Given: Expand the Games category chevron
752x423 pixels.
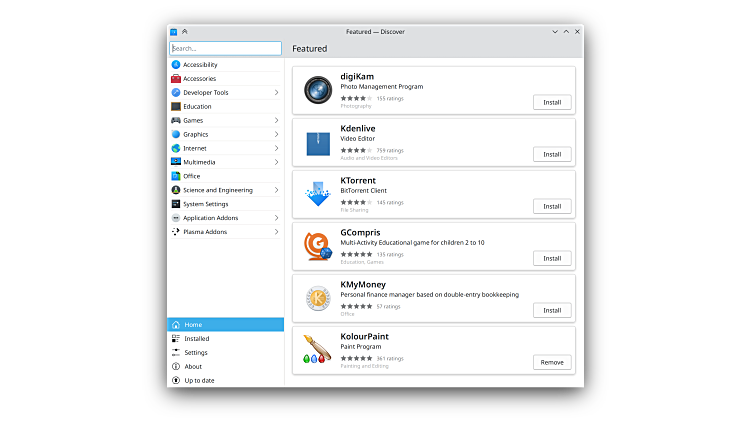Looking at the screenshot, I should point(276,120).
